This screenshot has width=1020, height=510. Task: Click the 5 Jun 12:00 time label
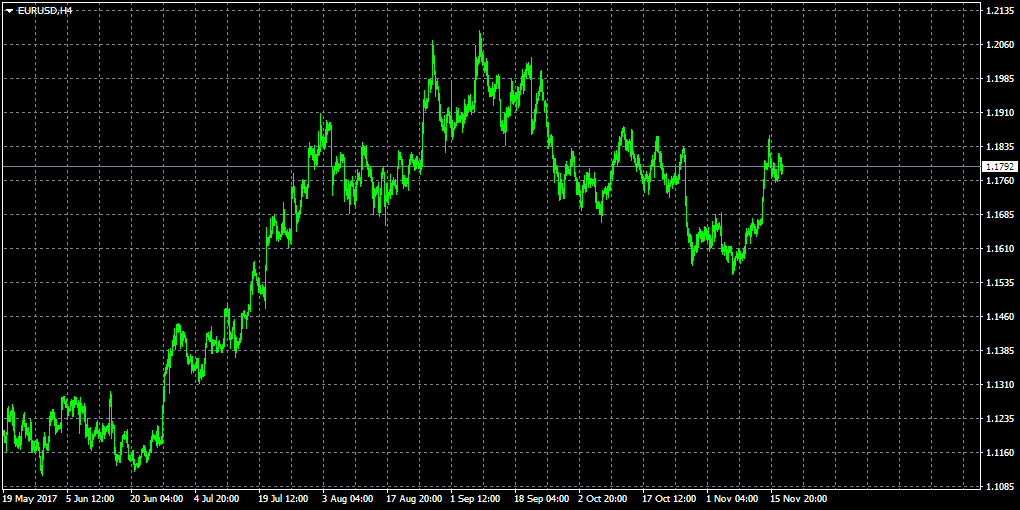(x=88, y=499)
